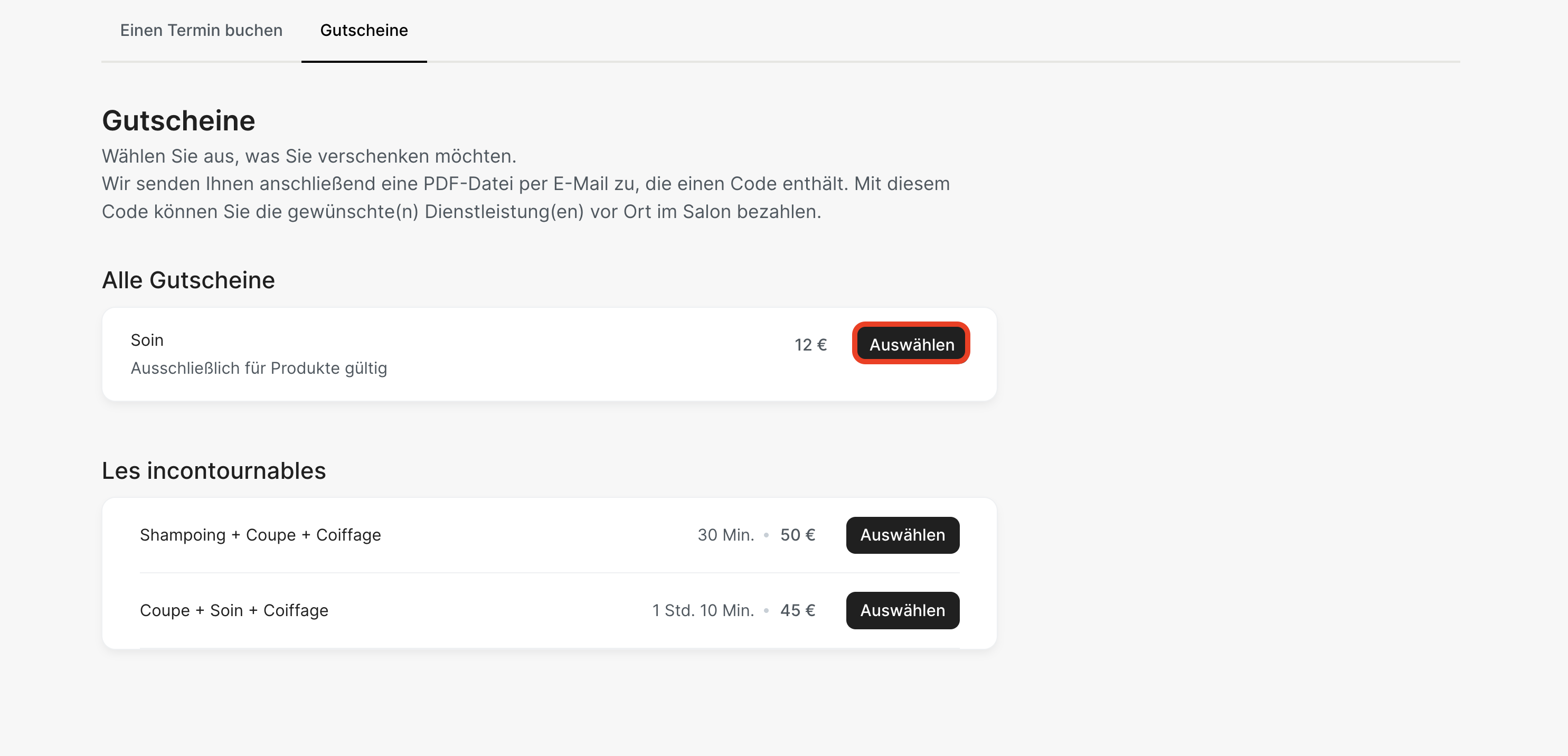Choose Auswählen for Coupe + Soin + Coiffage

902,610
